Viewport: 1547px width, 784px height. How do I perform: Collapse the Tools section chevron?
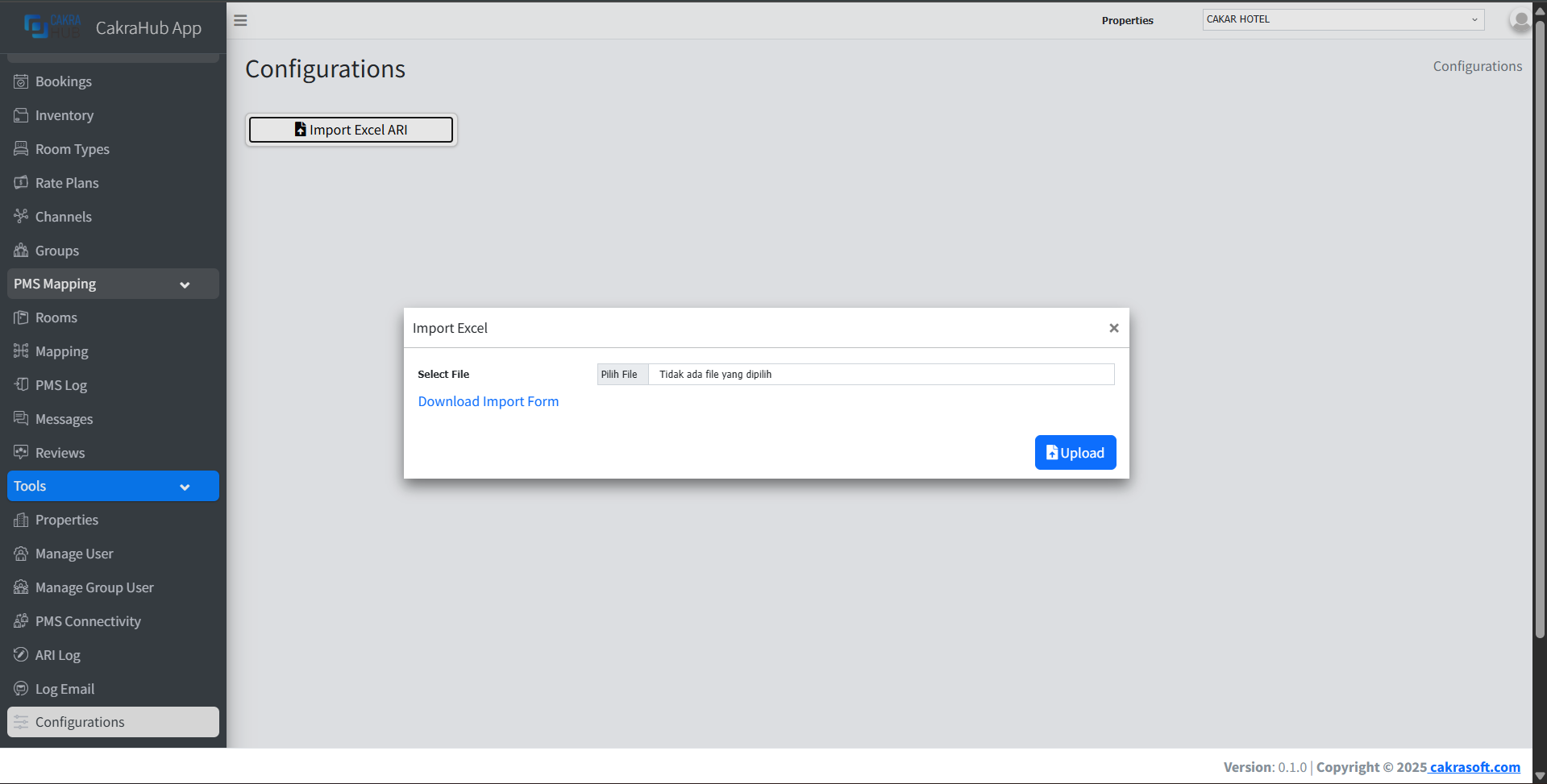point(185,487)
